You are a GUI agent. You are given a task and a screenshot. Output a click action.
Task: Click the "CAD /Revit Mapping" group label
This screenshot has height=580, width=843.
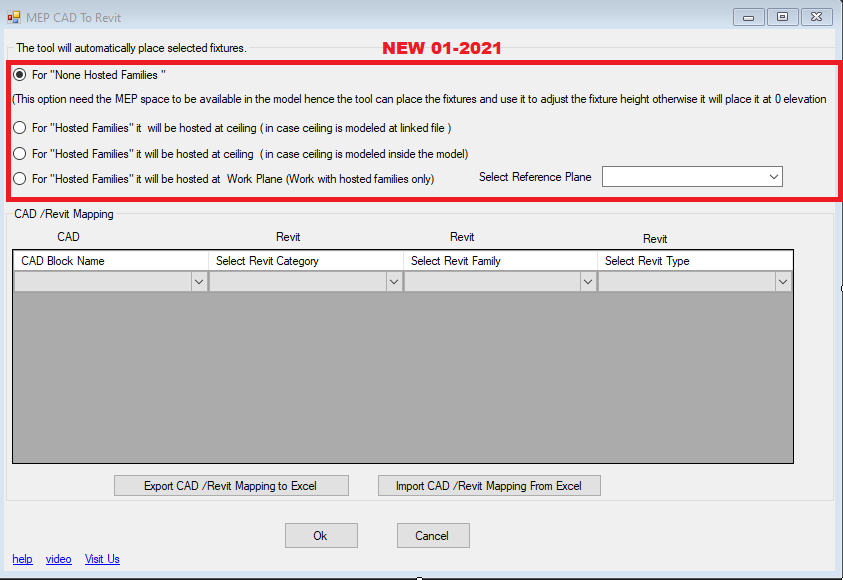pyautogui.click(x=63, y=214)
